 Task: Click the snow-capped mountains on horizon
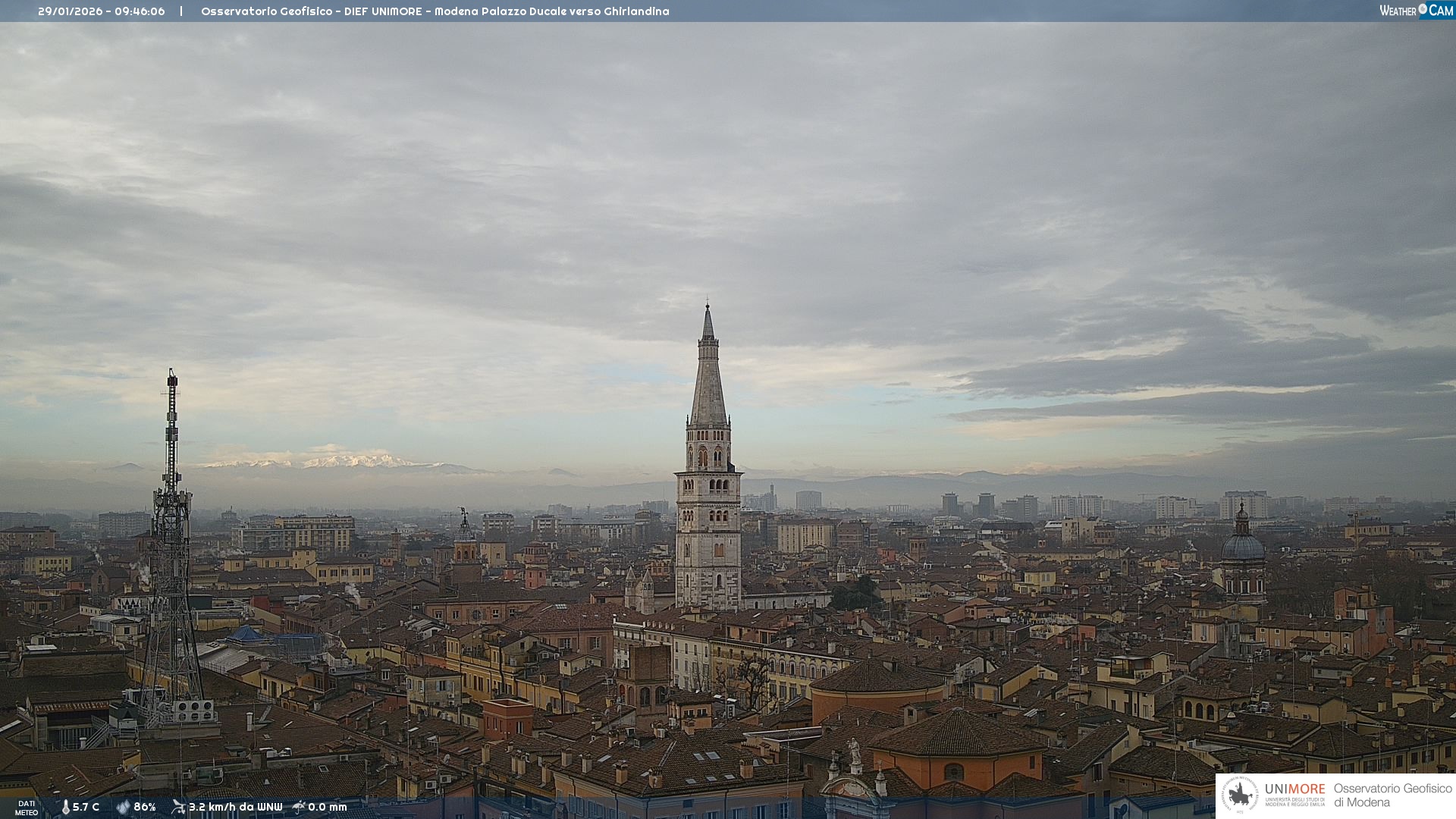pos(334,460)
